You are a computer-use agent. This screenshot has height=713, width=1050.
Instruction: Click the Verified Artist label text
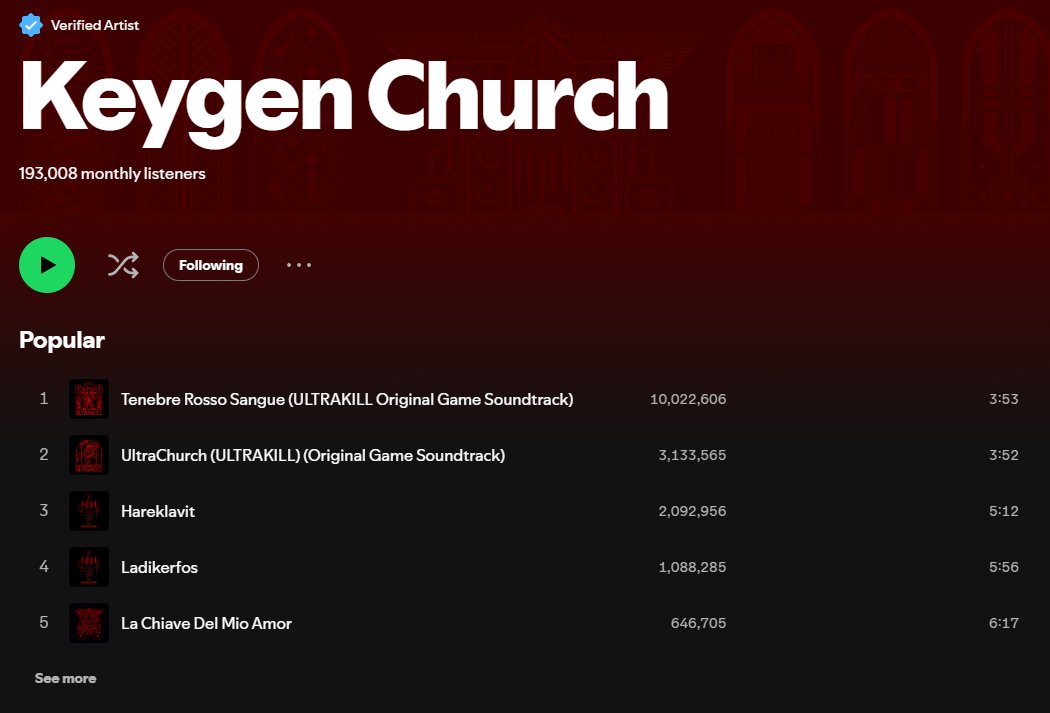pyautogui.click(x=95, y=25)
